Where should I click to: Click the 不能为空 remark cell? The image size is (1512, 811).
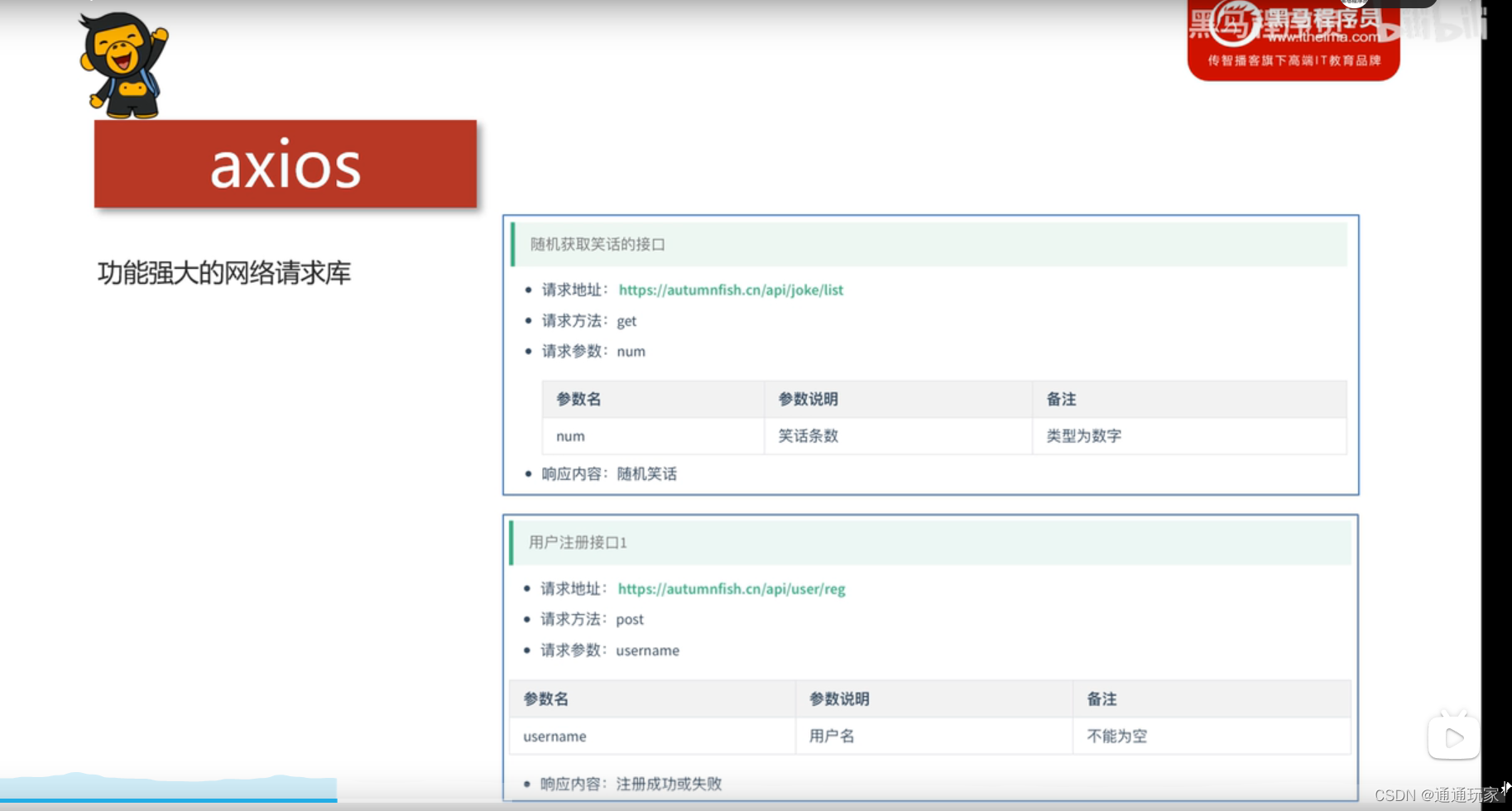tap(1116, 737)
